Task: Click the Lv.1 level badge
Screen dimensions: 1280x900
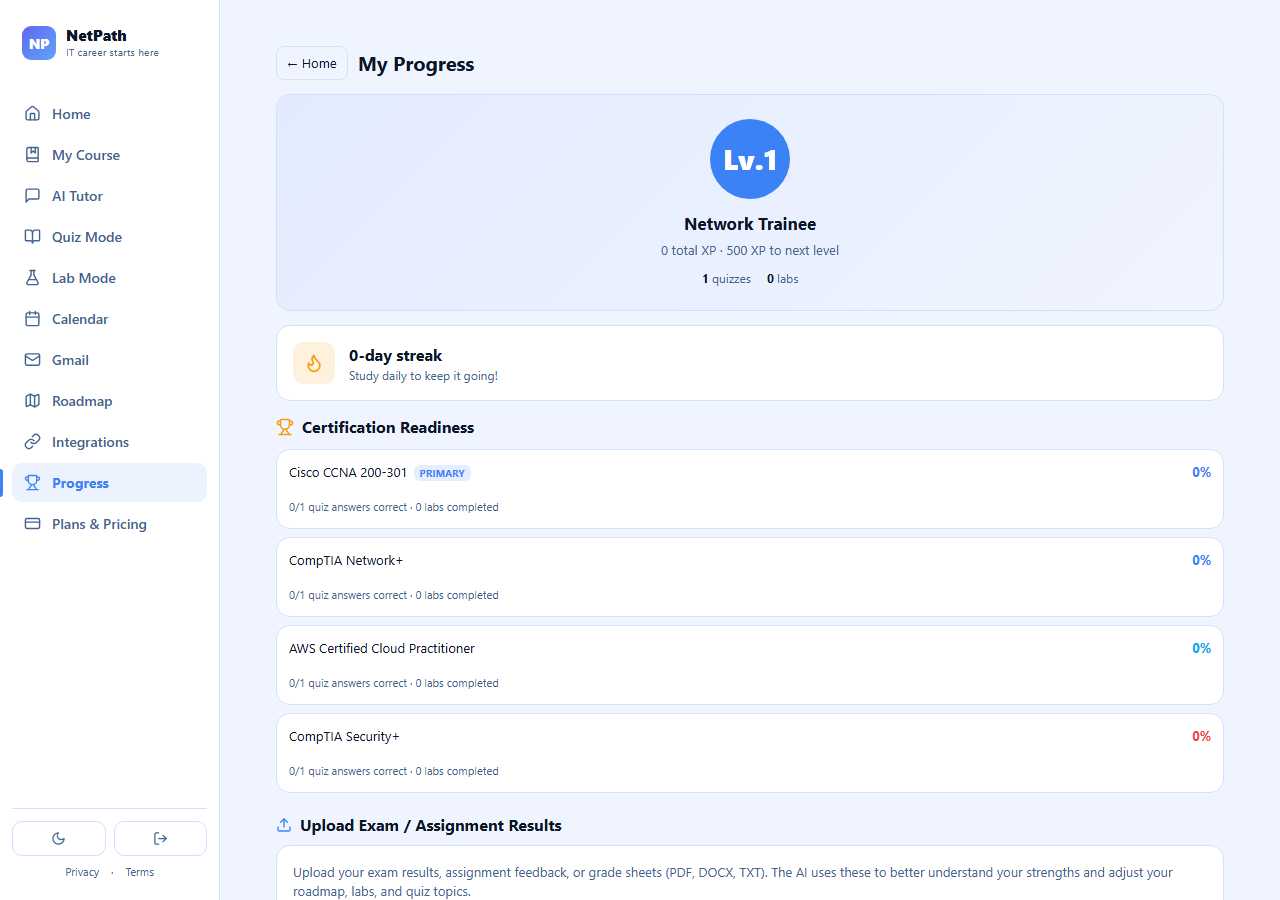Action: coord(750,159)
